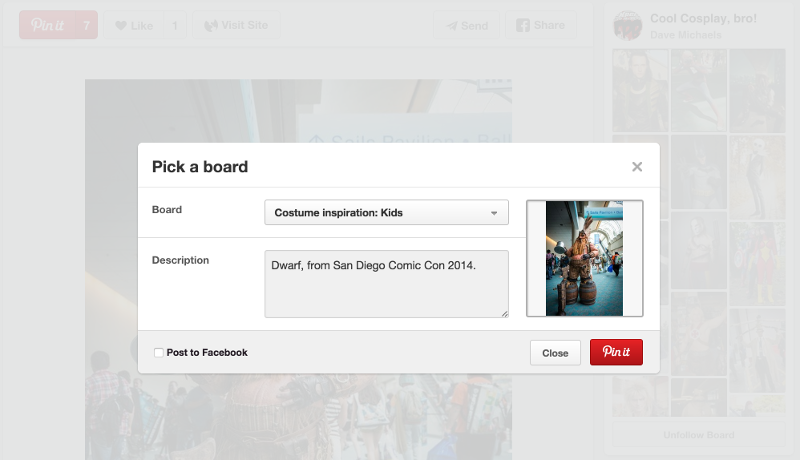Click Dave Michaels author name
This screenshot has width=800, height=460.
pyautogui.click(x=686, y=35)
